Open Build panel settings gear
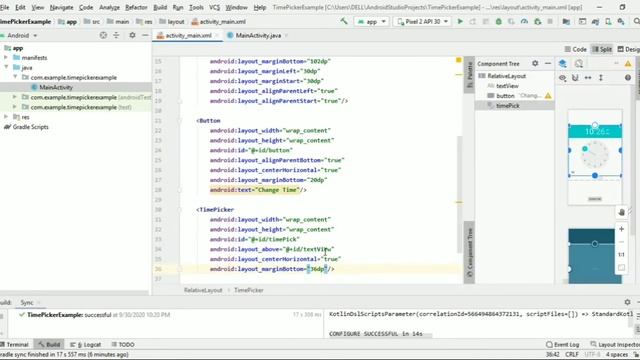 point(627,302)
